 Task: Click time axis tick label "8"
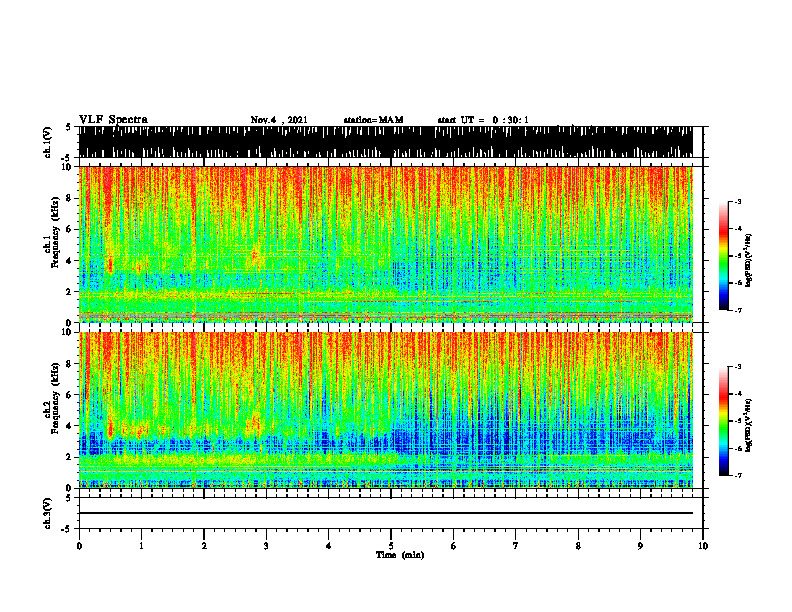(578, 546)
